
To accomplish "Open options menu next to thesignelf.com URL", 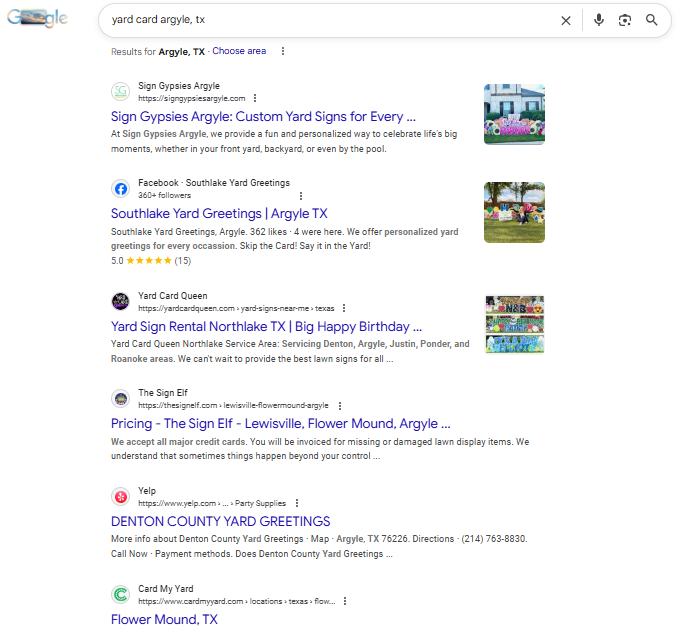I will point(340,406).
